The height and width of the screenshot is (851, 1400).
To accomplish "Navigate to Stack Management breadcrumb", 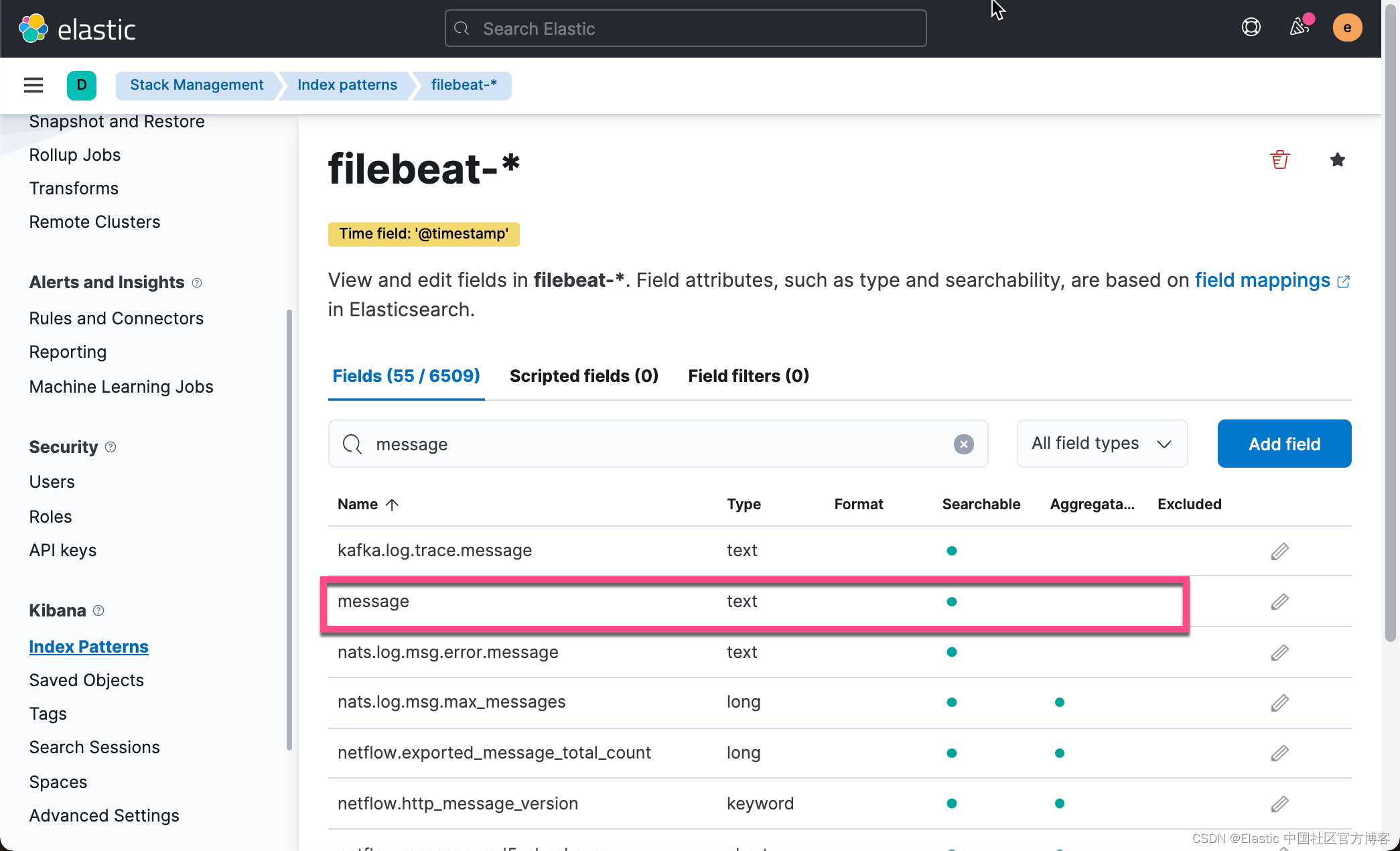I will pos(196,84).
